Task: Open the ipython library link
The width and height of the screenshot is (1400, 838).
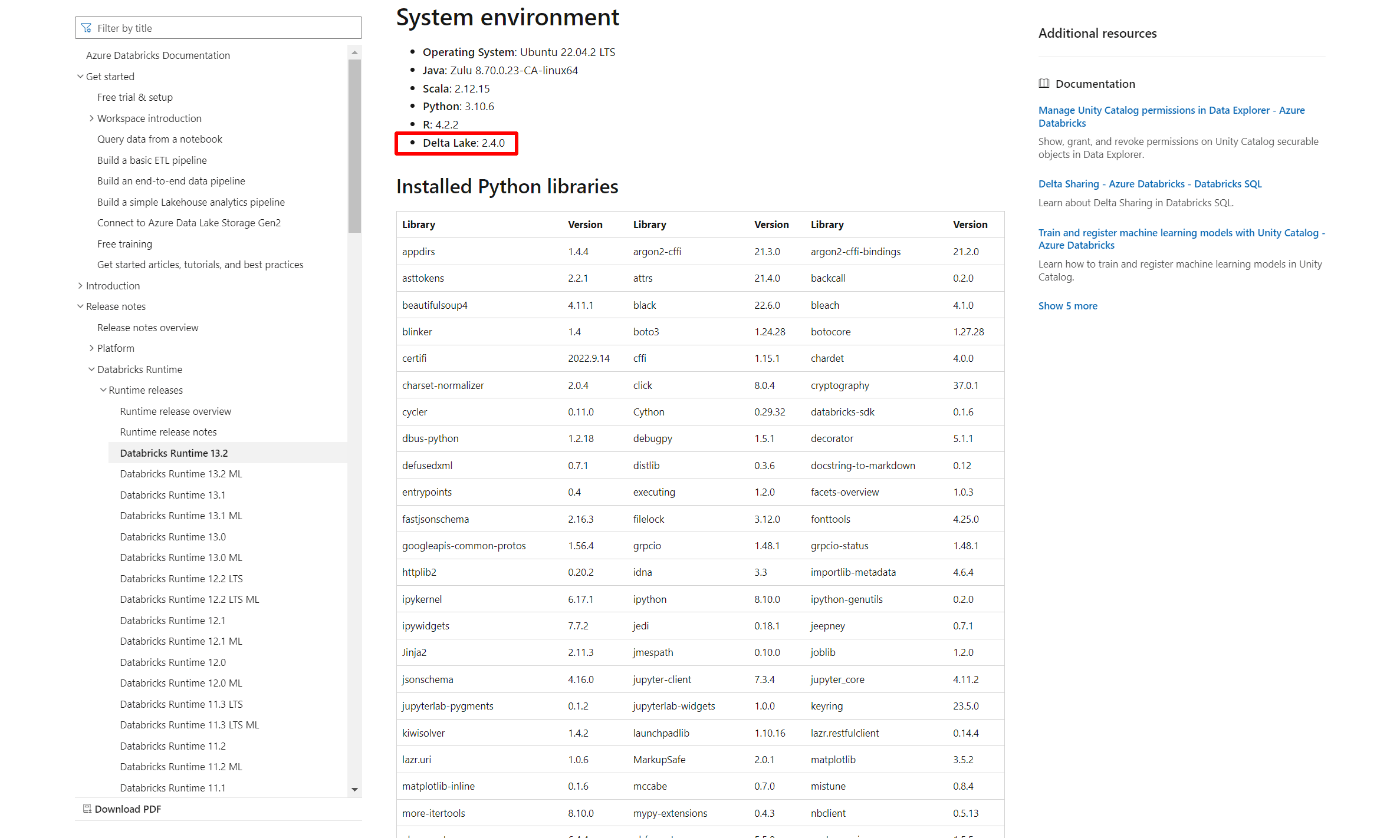Action: (x=649, y=598)
